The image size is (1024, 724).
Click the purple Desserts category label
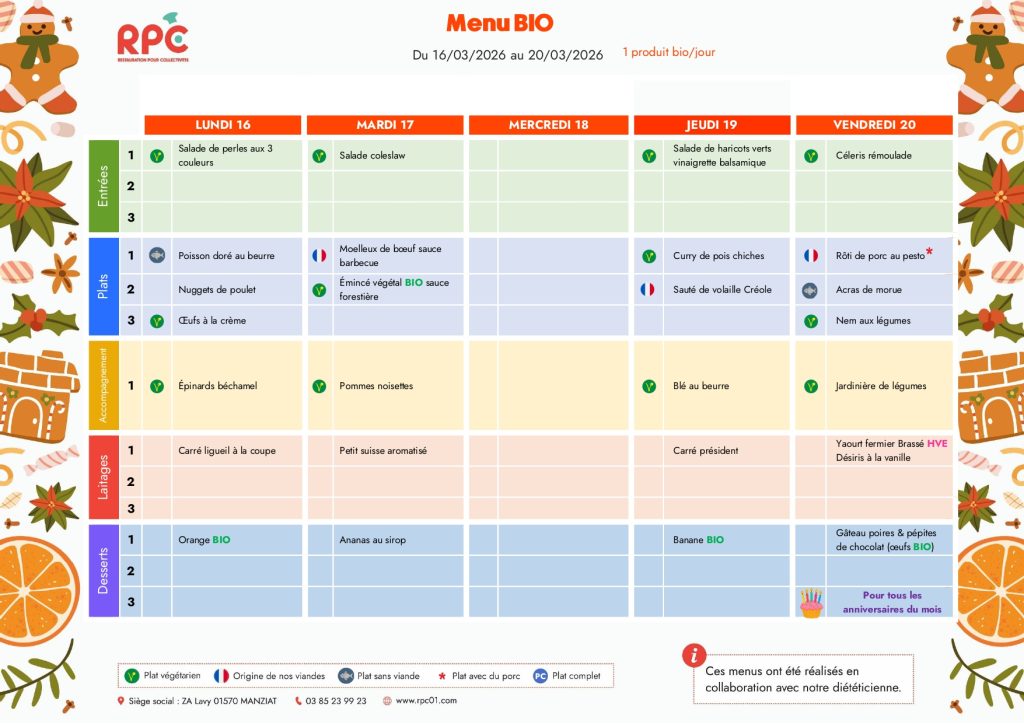pyautogui.click(x=103, y=571)
